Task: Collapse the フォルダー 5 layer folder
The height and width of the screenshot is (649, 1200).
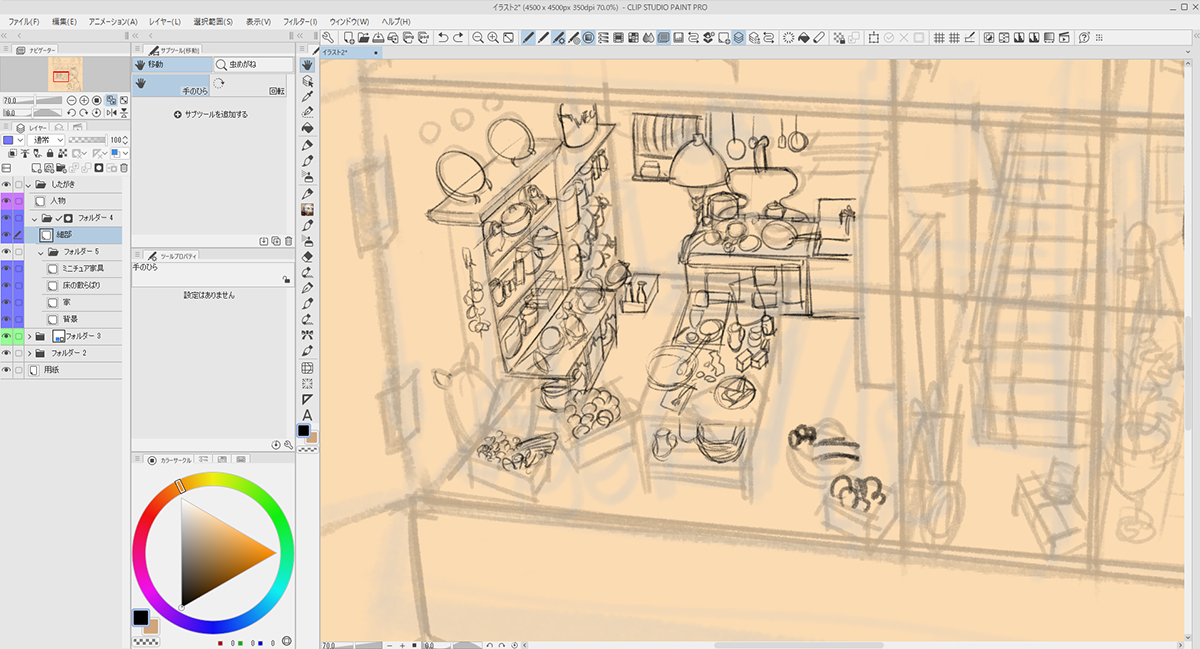Action: pyautogui.click(x=41, y=252)
